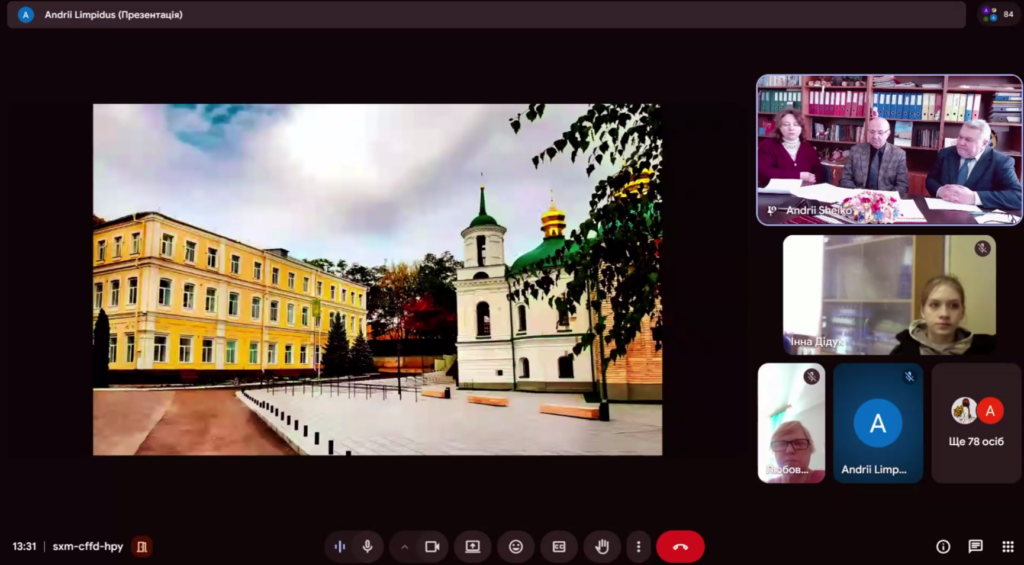Open the emoji reactions picker
This screenshot has width=1024, height=565.
(x=516, y=546)
